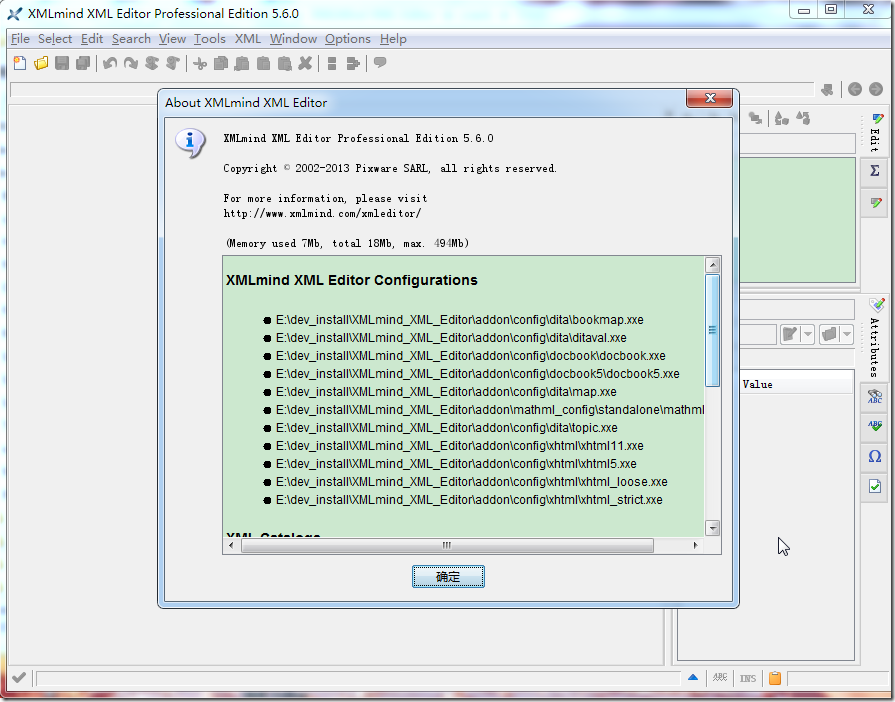895x702 pixels.
Task: Switch to the Attributes side tab
Action: (x=876, y=338)
